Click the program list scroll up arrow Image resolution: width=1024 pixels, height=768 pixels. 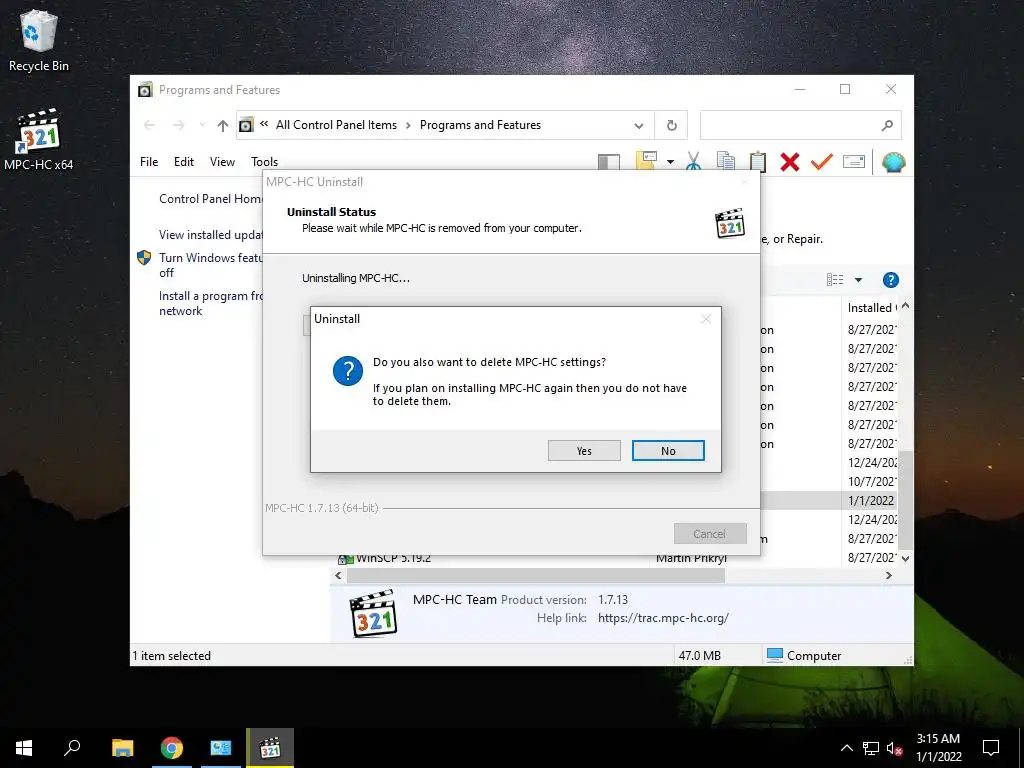tap(905, 306)
